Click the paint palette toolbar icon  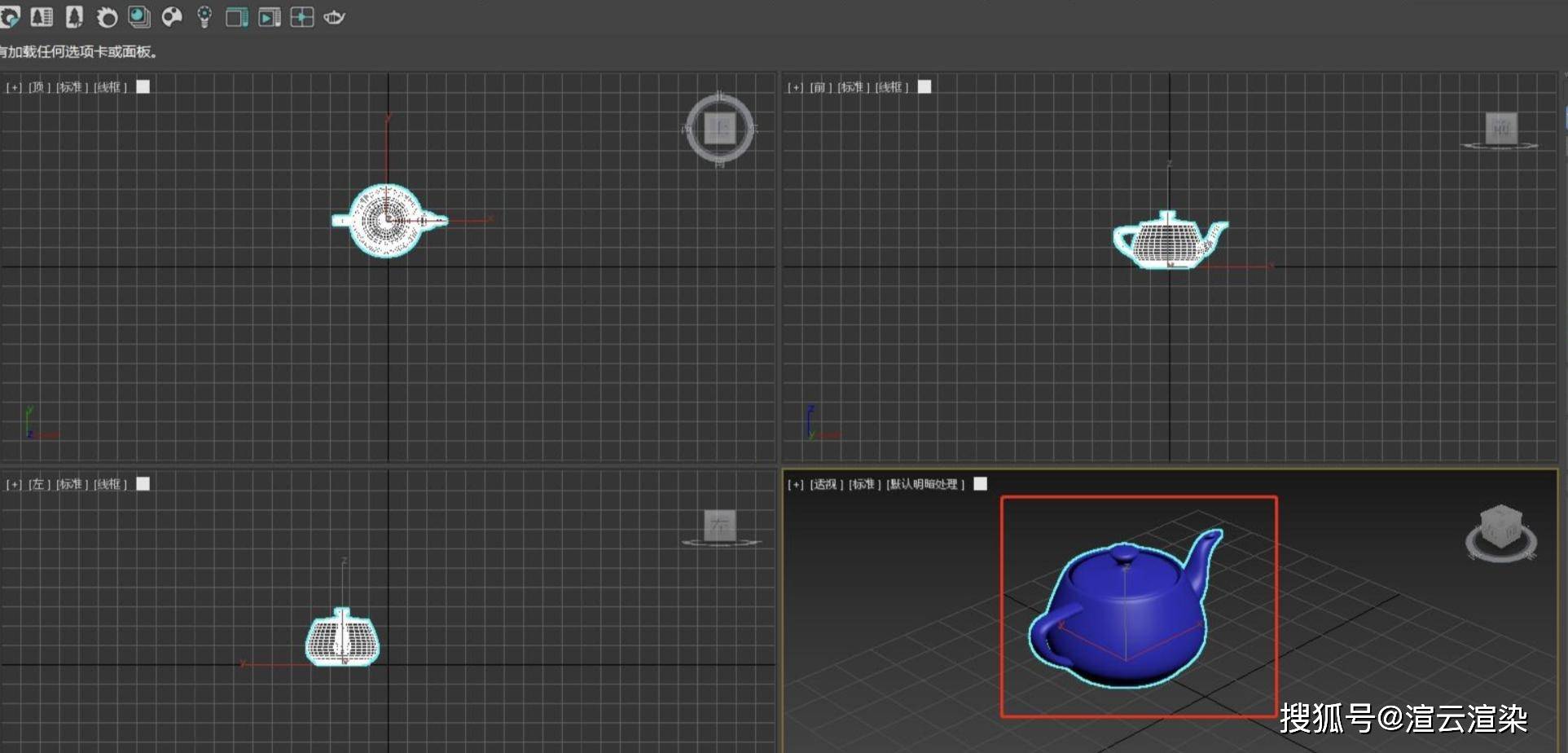coord(172,16)
